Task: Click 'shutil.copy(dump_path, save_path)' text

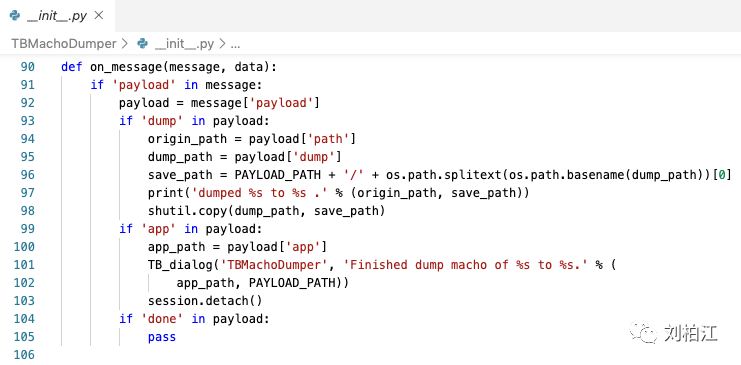Action: tap(267, 211)
